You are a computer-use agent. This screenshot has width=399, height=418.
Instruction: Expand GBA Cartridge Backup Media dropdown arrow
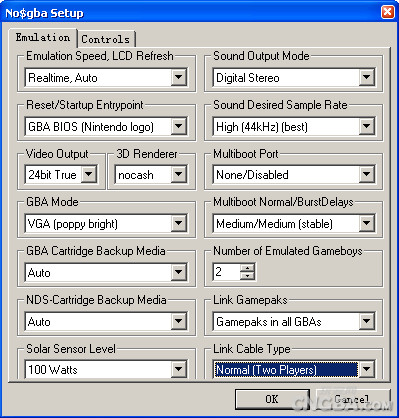tap(179, 272)
